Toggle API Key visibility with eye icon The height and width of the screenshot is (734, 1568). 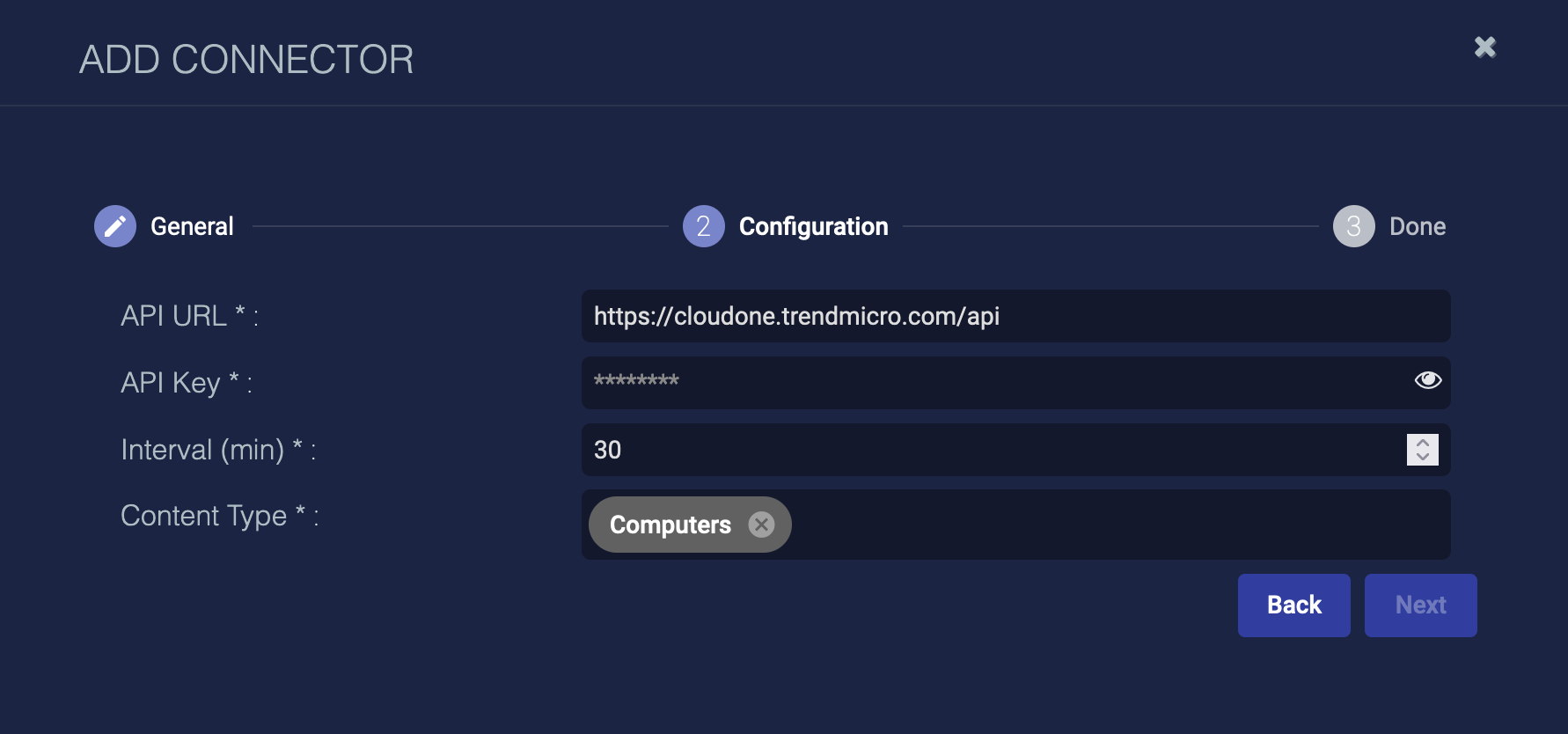pyautogui.click(x=1427, y=379)
